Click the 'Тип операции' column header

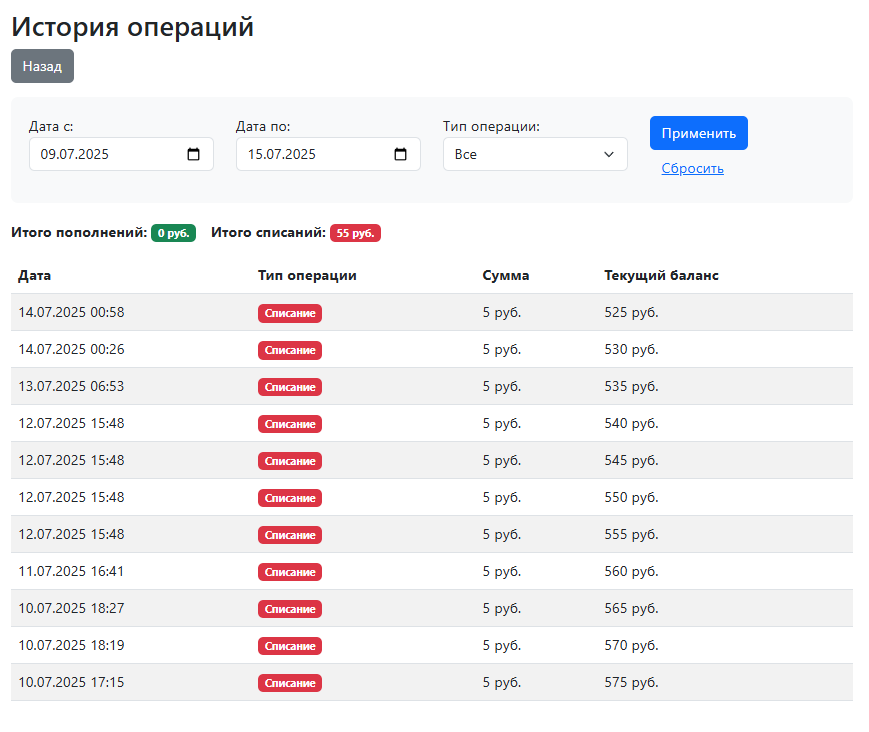coord(307,275)
